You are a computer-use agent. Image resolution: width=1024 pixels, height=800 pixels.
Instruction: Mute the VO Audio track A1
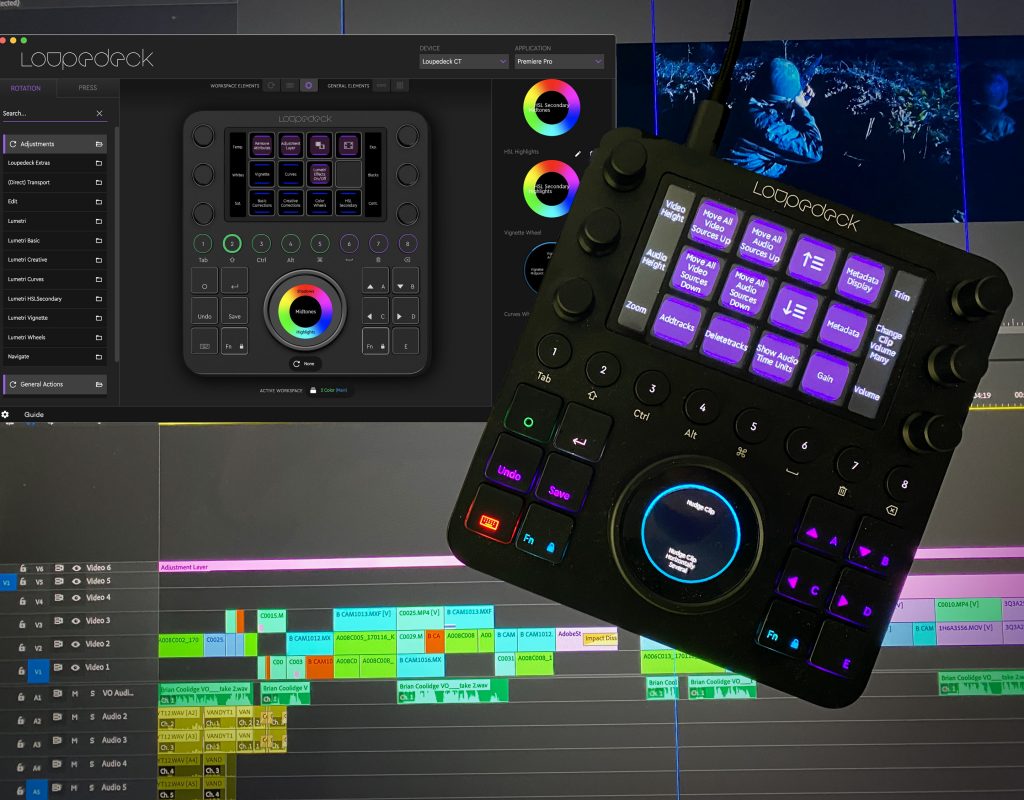point(74,694)
